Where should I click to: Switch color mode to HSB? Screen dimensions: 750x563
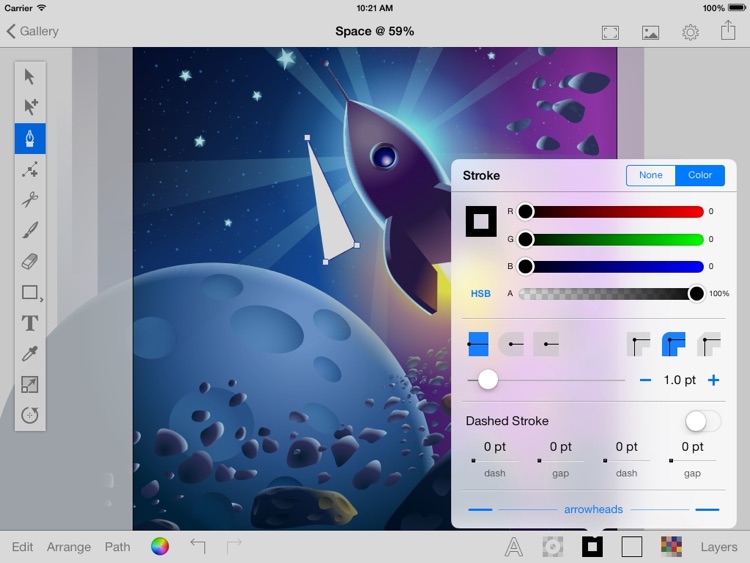click(x=480, y=294)
